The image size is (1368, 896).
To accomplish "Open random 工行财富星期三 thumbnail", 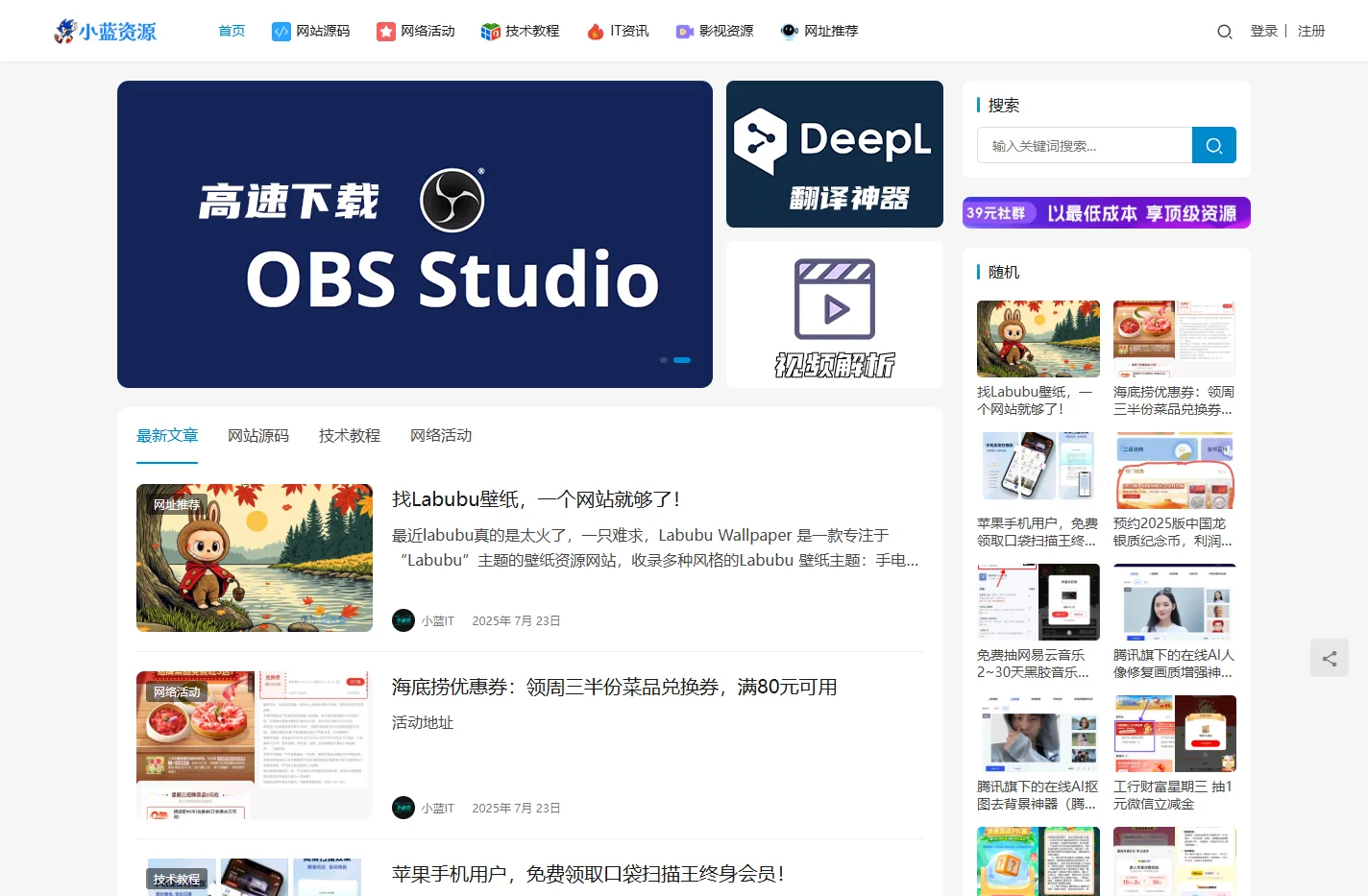I will point(1175,734).
